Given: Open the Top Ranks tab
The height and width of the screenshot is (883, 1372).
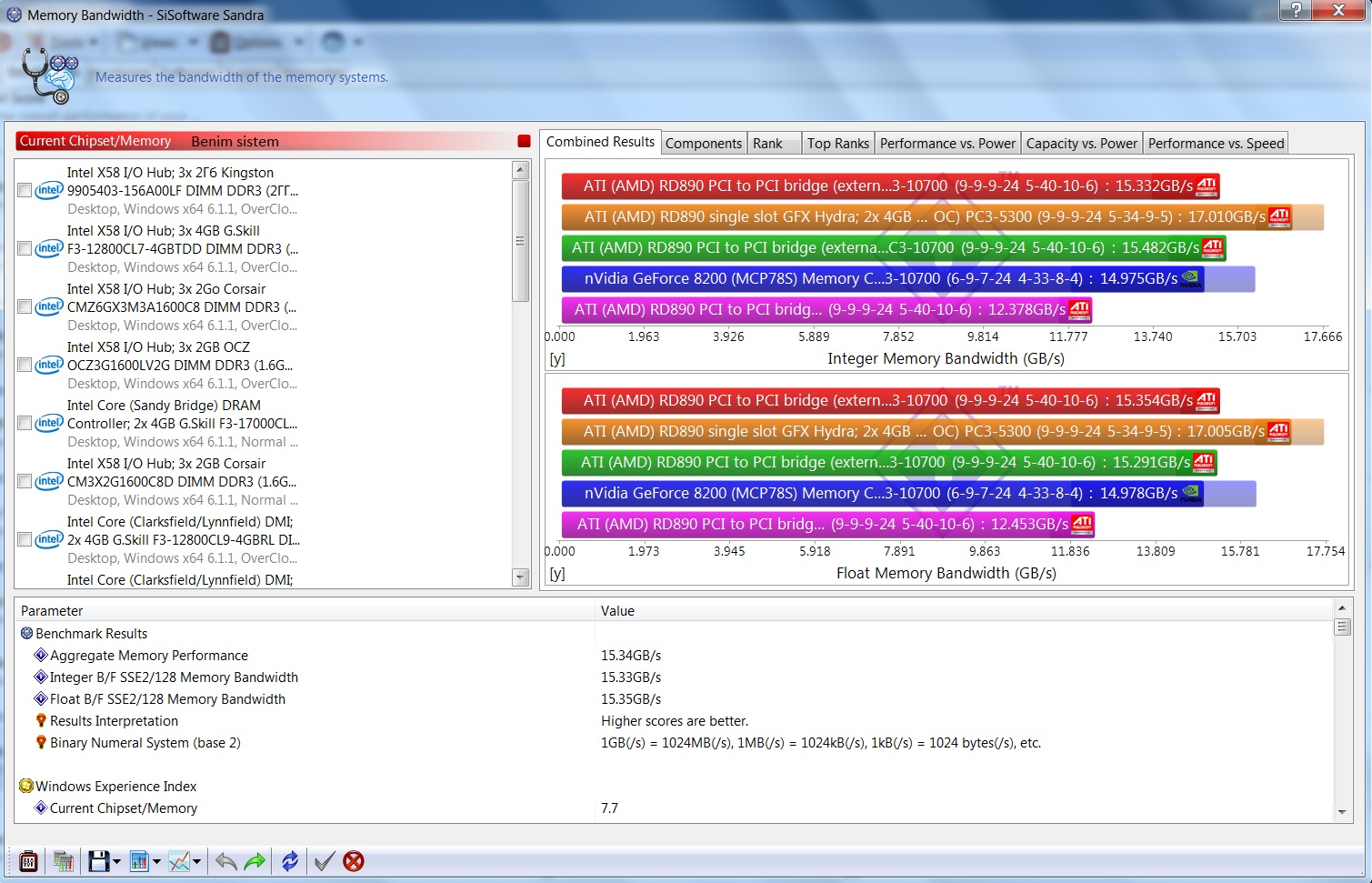Looking at the screenshot, I should [x=837, y=144].
